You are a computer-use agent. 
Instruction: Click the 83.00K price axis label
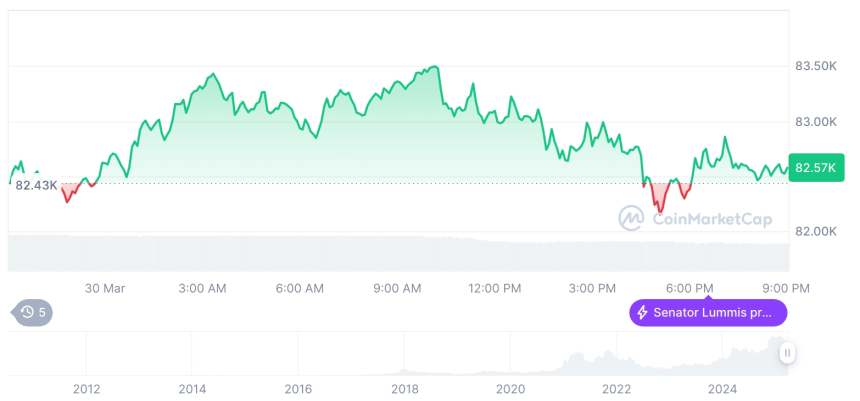click(815, 122)
